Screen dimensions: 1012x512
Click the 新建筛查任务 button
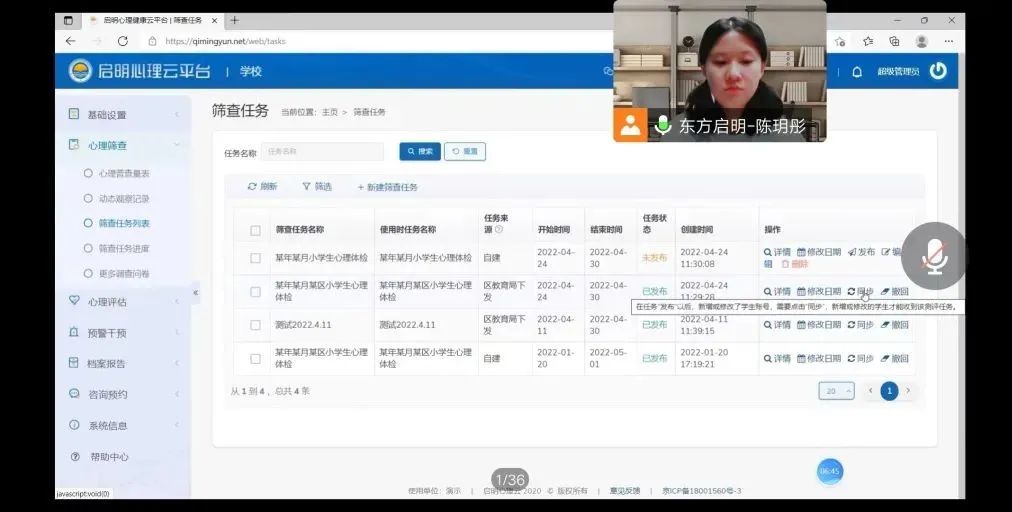[x=387, y=187]
